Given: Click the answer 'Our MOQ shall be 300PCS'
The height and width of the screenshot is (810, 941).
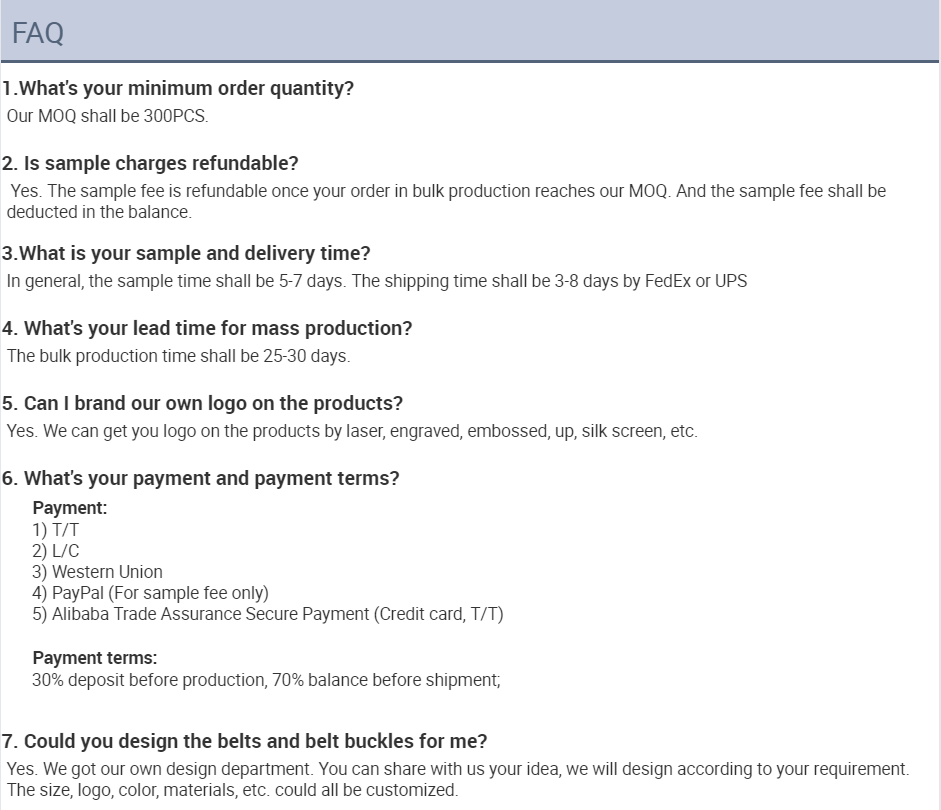Looking at the screenshot, I should [107, 116].
